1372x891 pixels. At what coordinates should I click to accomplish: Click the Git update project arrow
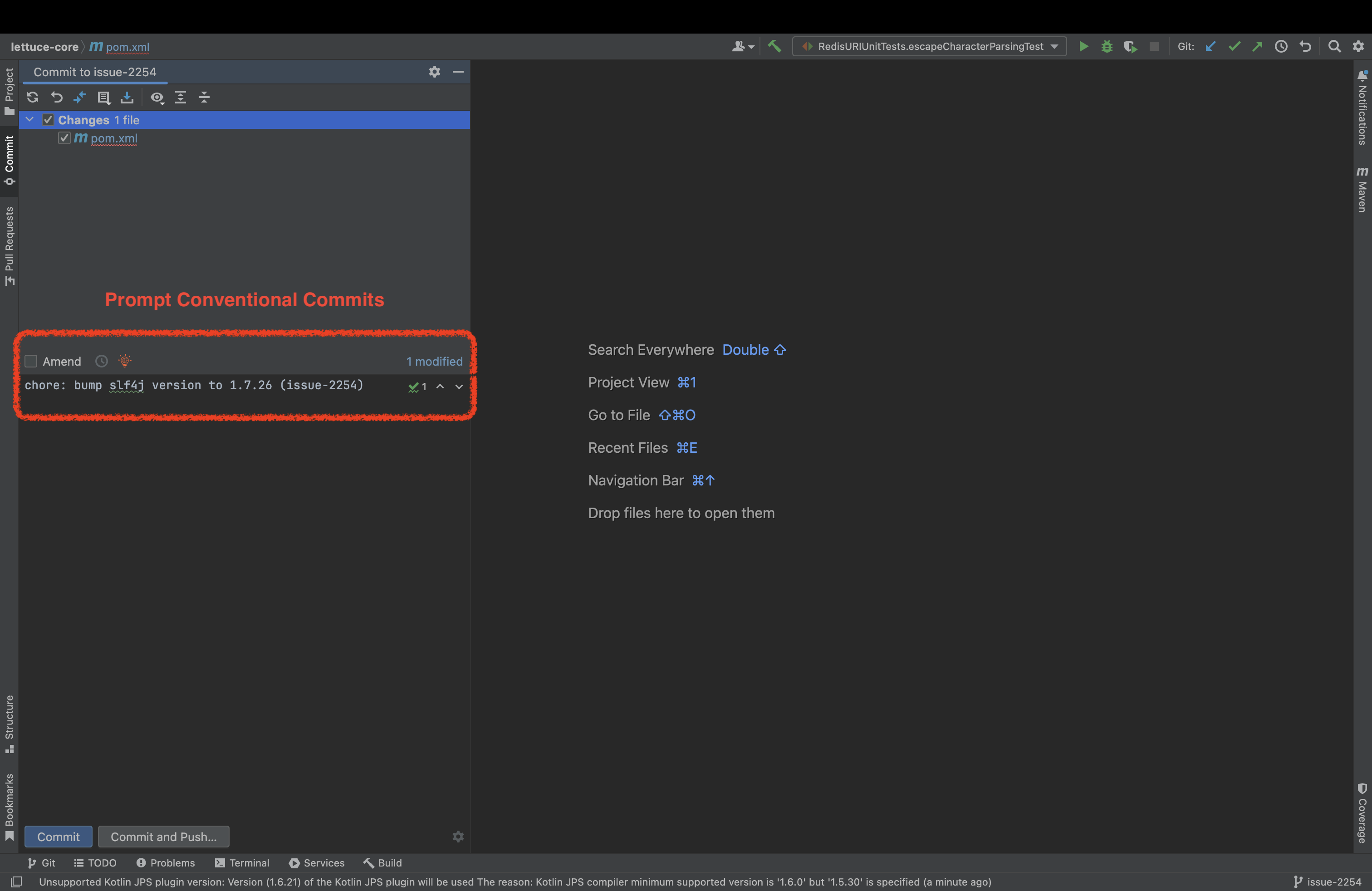pos(1210,47)
